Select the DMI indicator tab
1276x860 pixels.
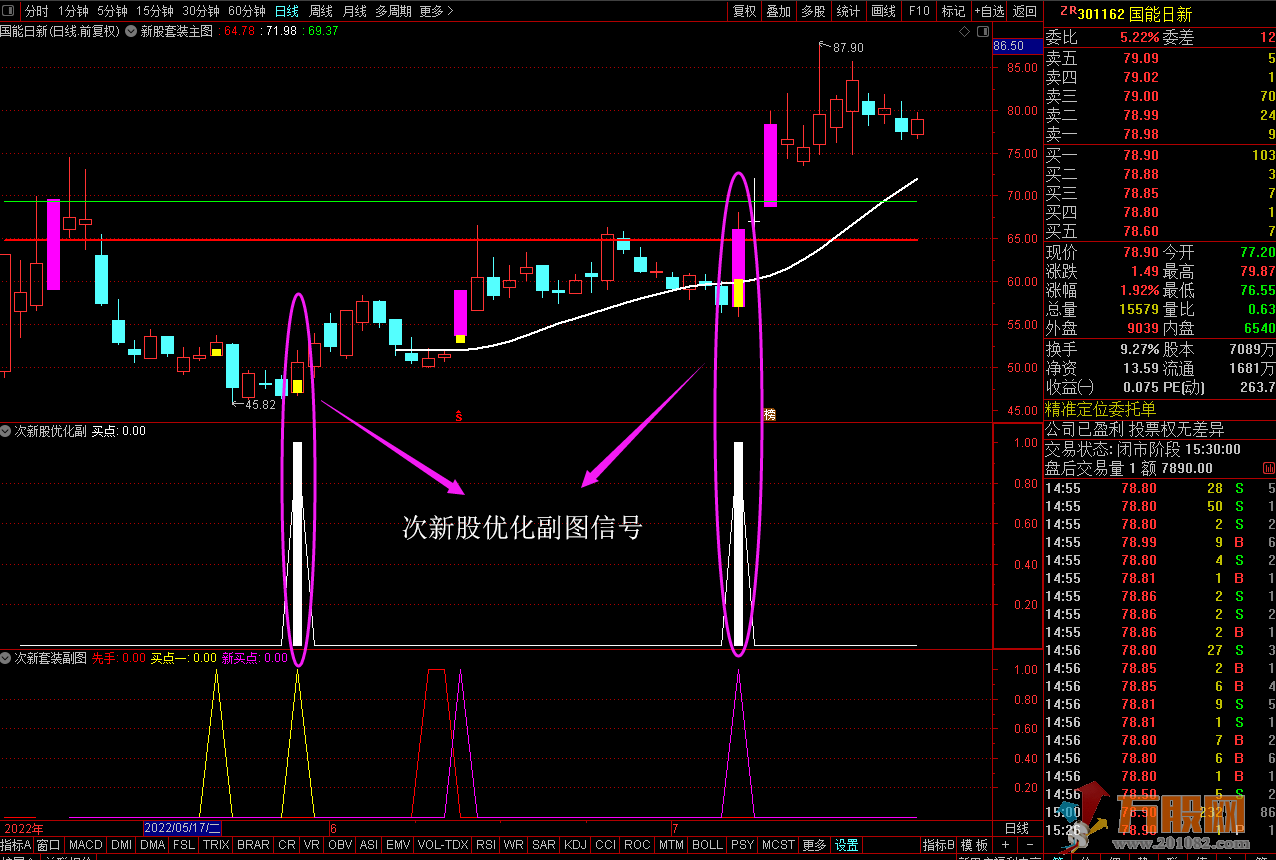click(x=121, y=845)
